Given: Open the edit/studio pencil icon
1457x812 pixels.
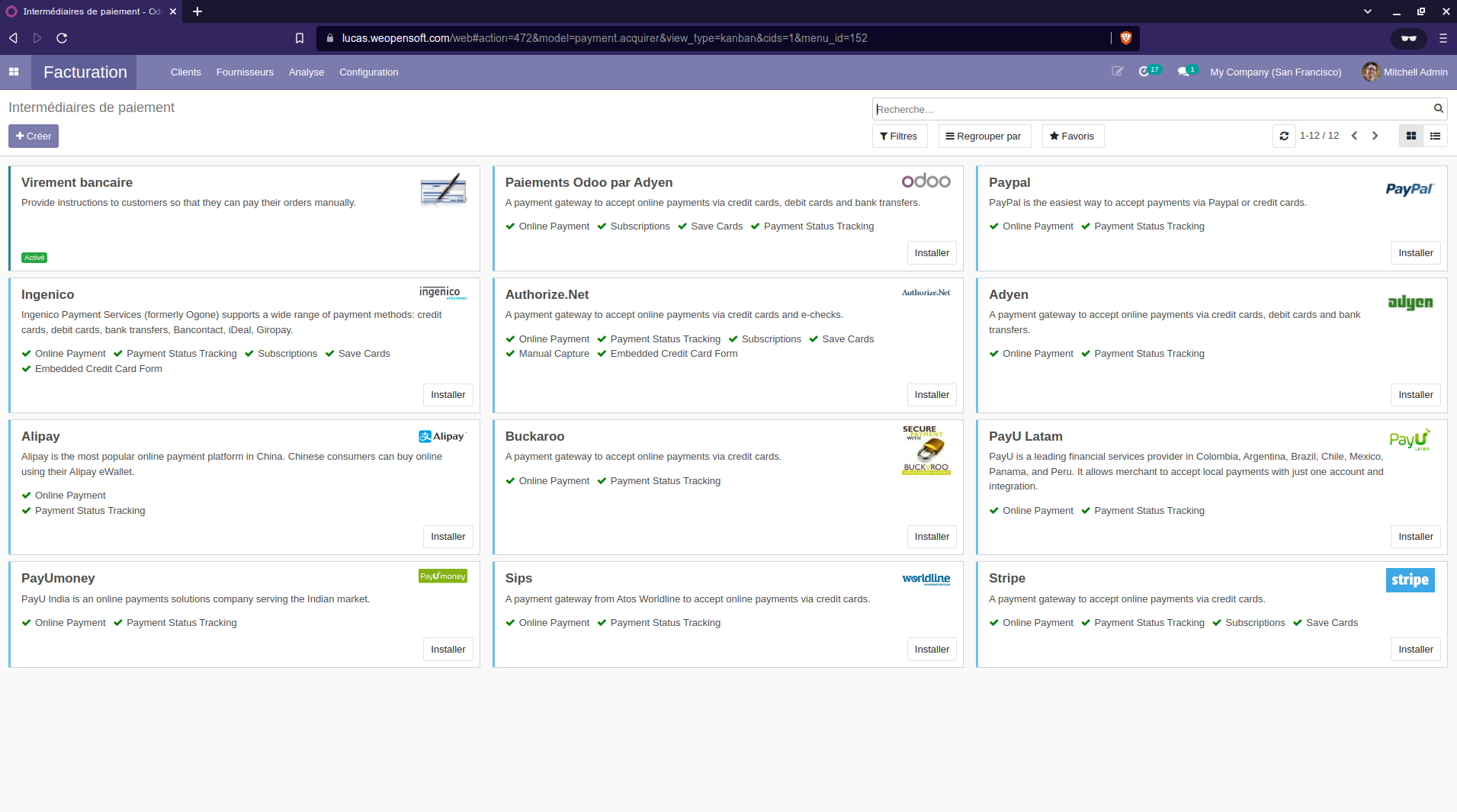Looking at the screenshot, I should [1118, 72].
